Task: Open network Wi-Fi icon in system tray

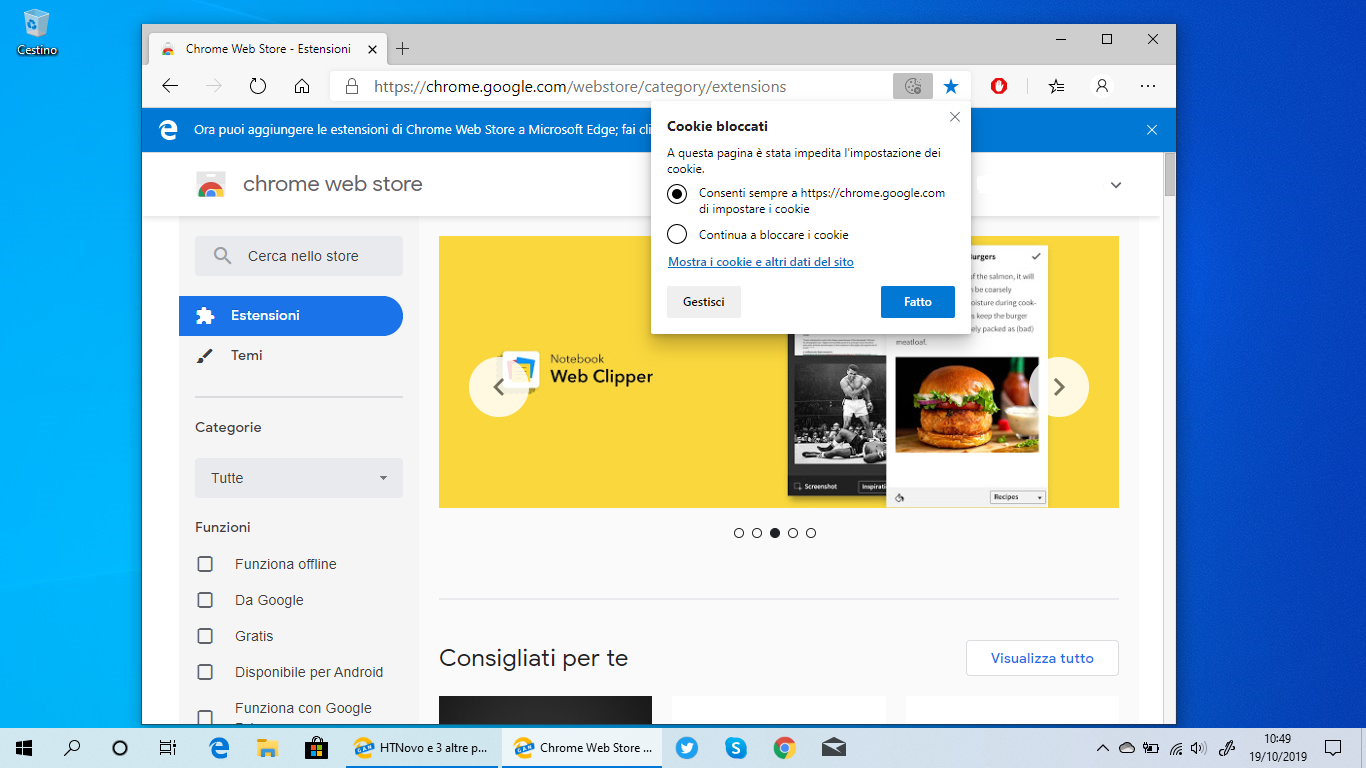Action: pyautogui.click(x=1176, y=747)
